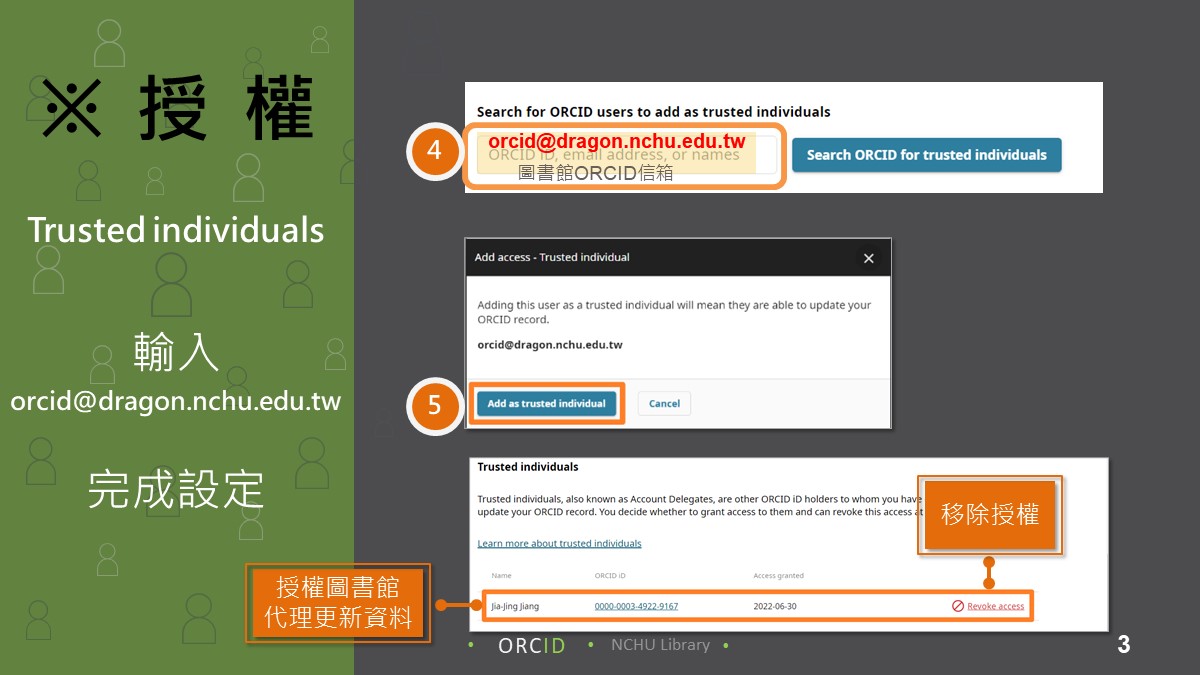Click the slide page number 3
The image size is (1200, 675).
pyautogui.click(x=1123, y=645)
